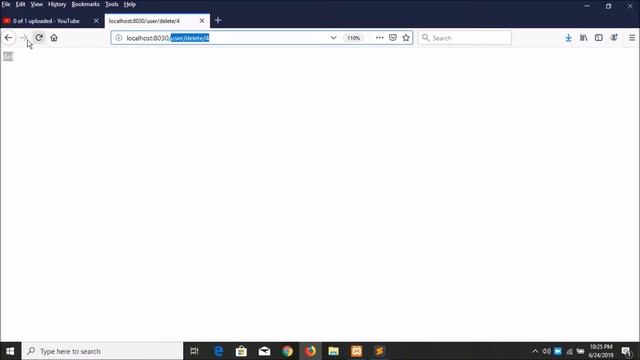Open the Windows Start menu

(x=10, y=351)
